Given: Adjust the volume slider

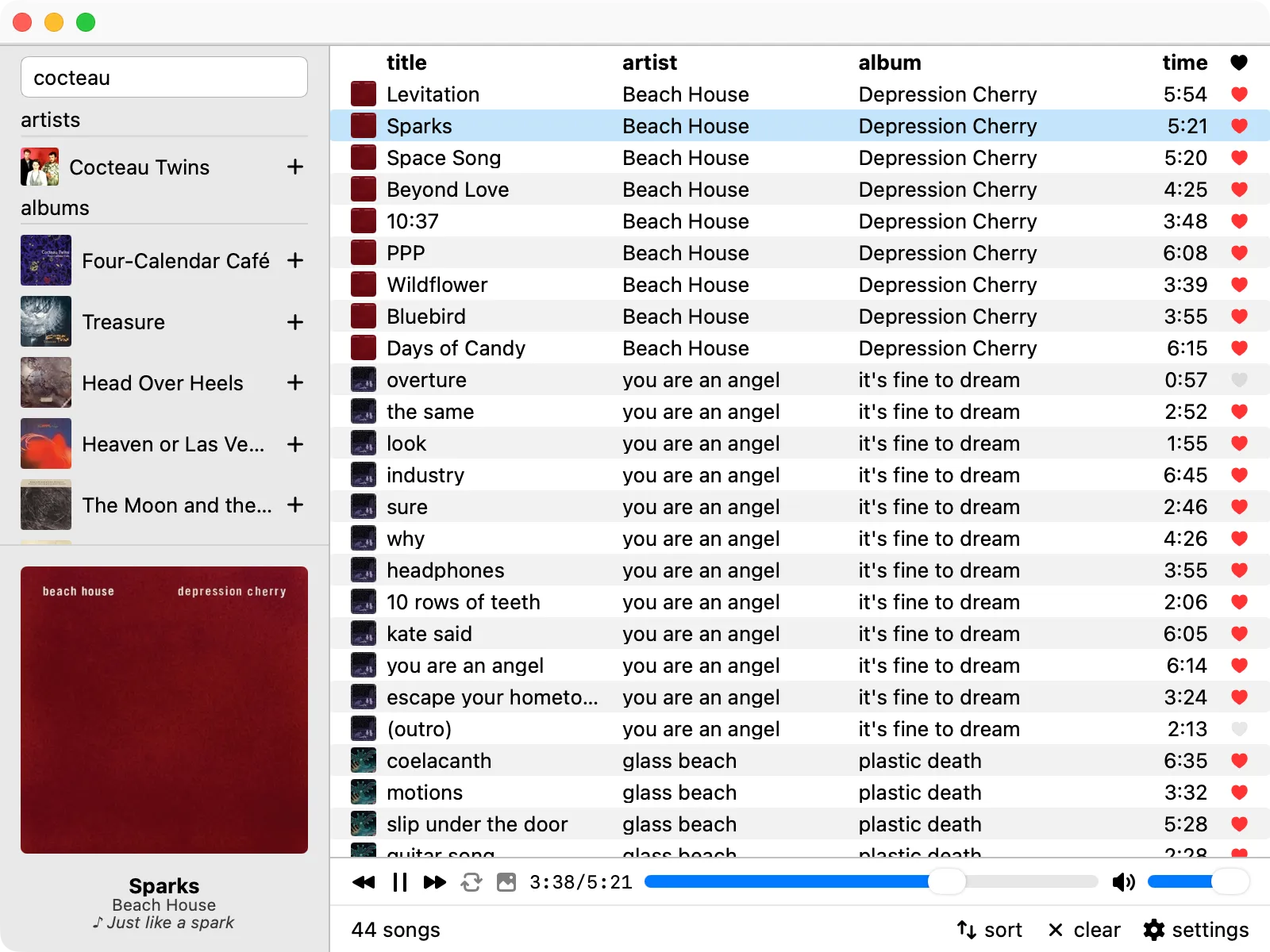Looking at the screenshot, I should pos(1198,881).
